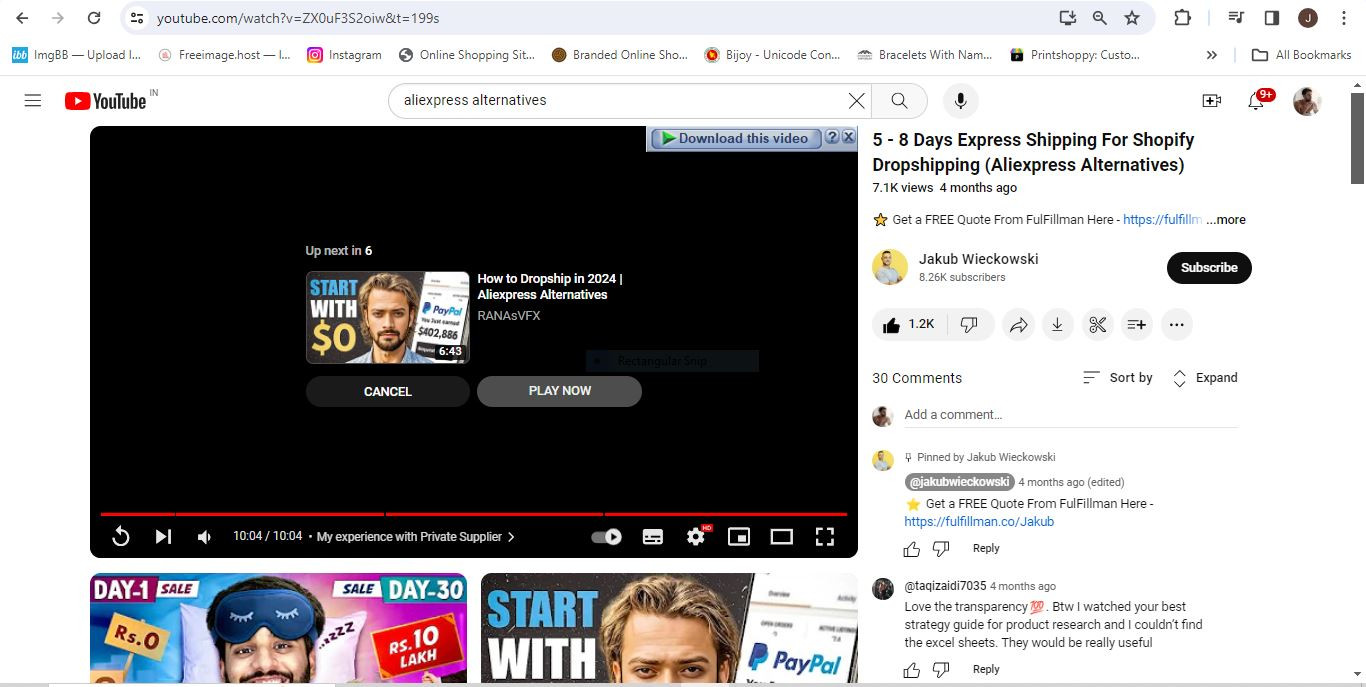The width and height of the screenshot is (1366, 687).
Task: Open Instagram bookmark
Action: (344, 55)
